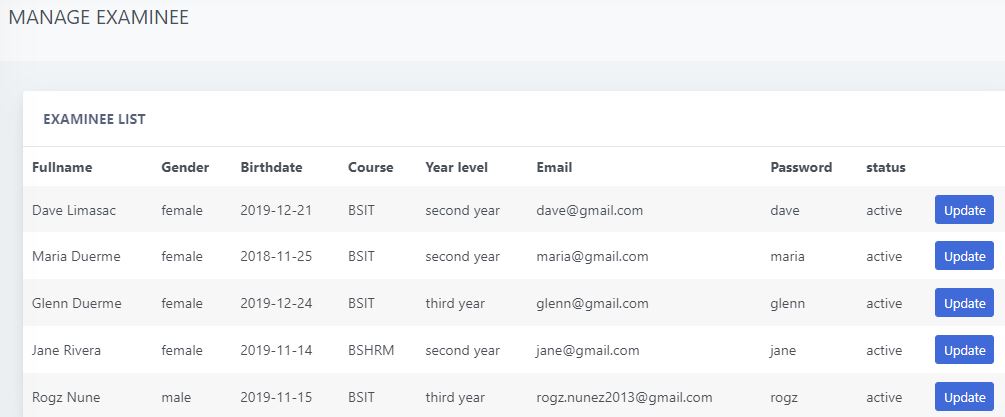This screenshot has width=1005, height=417.
Task: Update Glenn Duerme's examinee record
Action: pyautogui.click(x=964, y=303)
